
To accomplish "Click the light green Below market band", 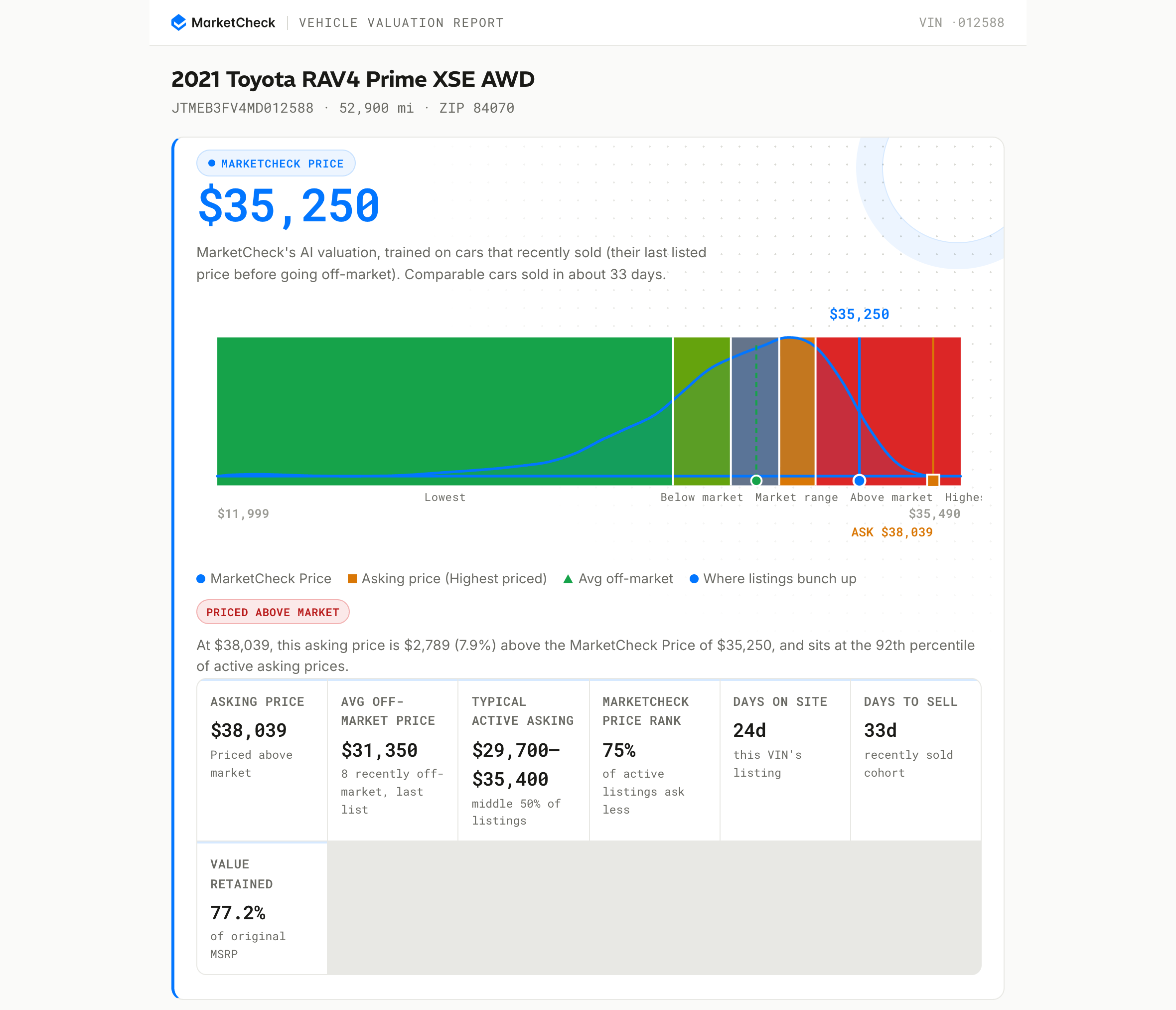I will point(702,411).
